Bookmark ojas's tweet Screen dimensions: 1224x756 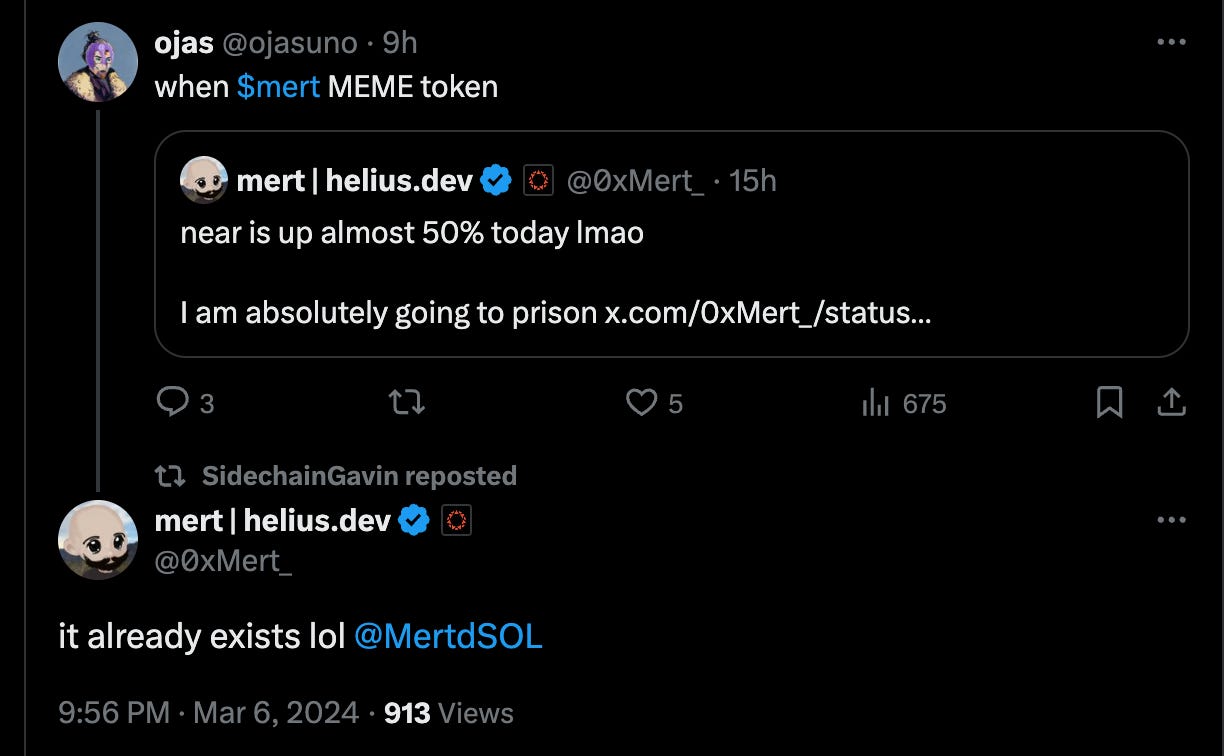pyautogui.click(x=1110, y=403)
